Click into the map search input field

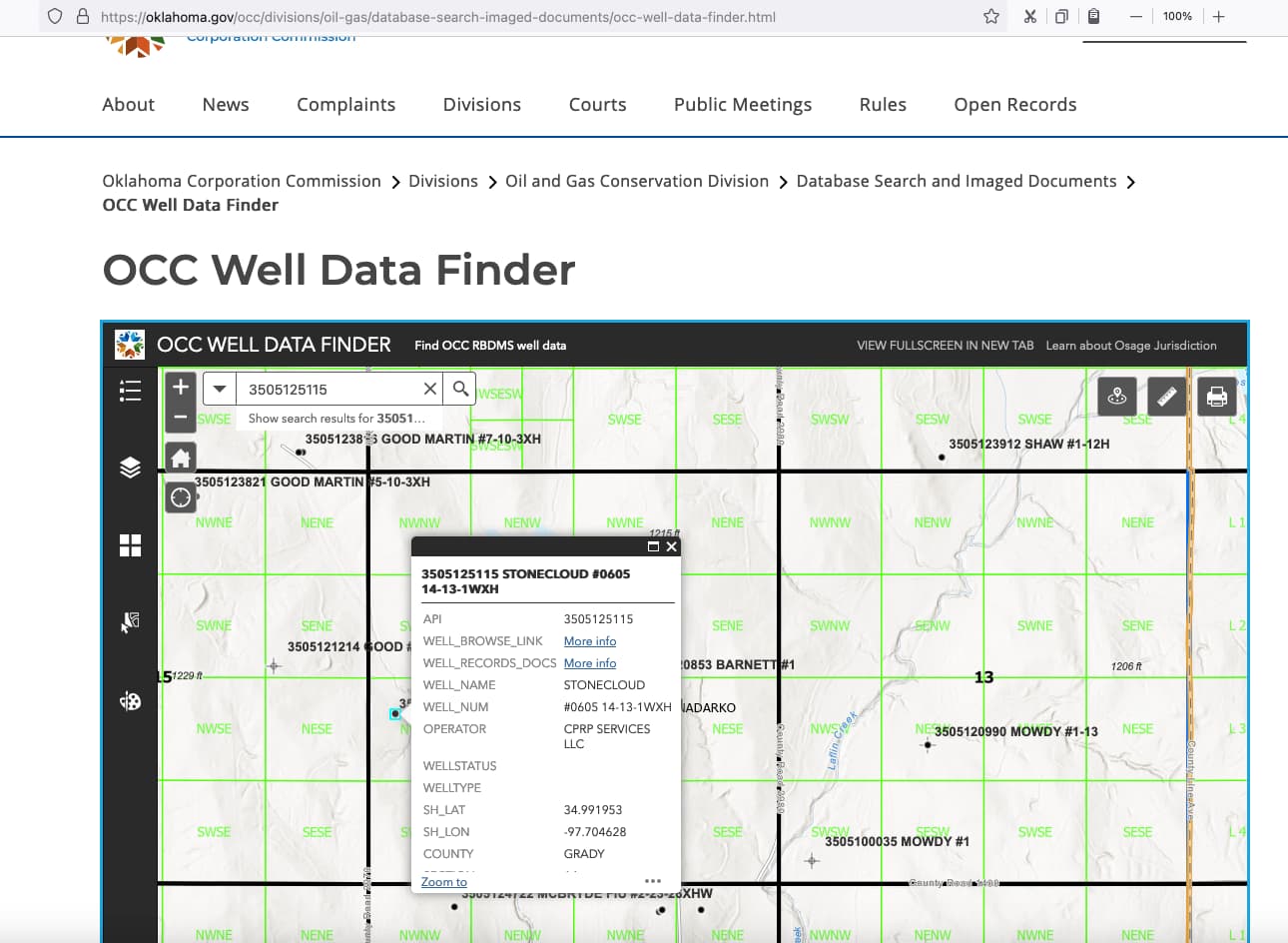328,389
